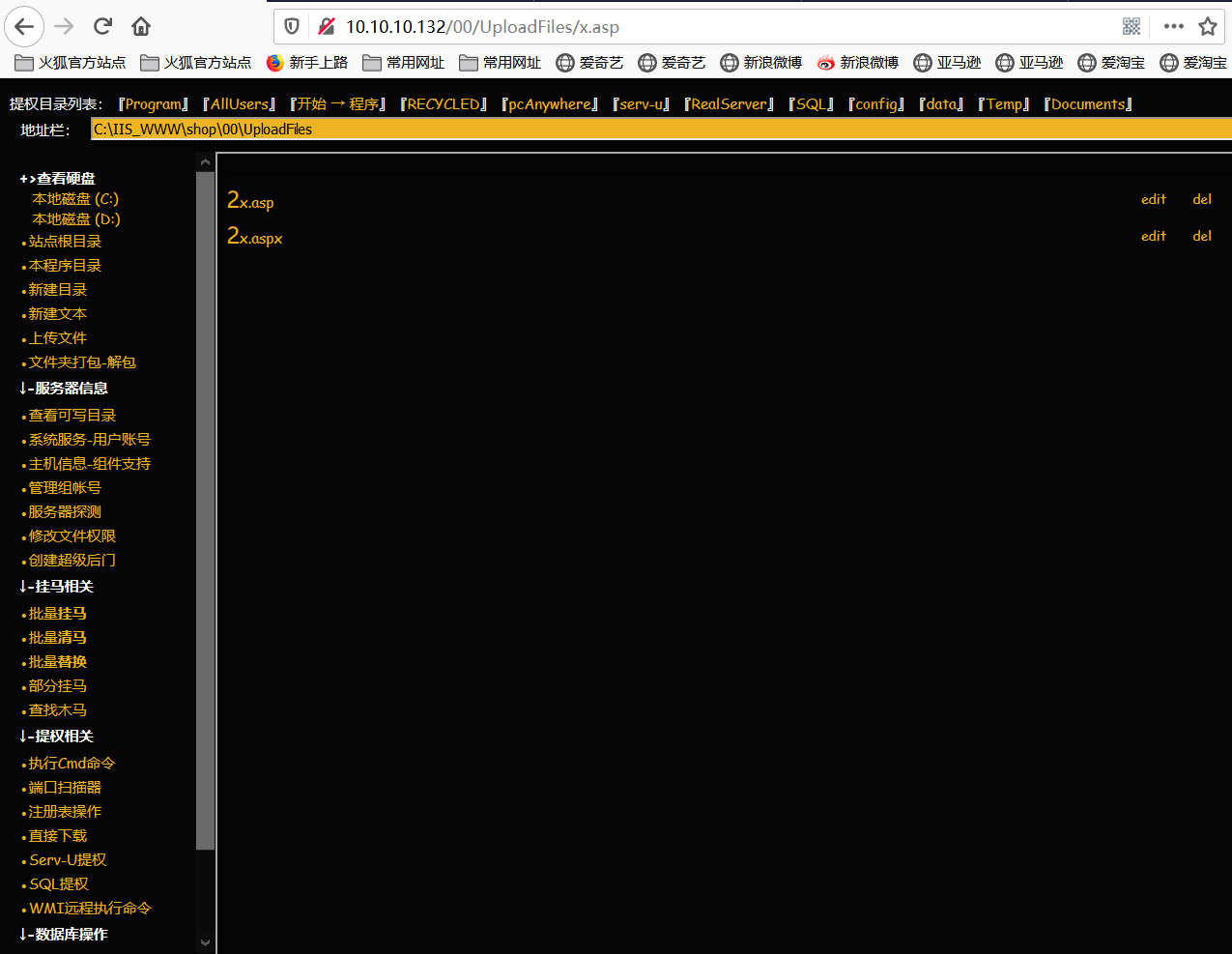Collapse the ↓-数据库操作 section
Image resolution: width=1232 pixels, height=954 pixels.
63,935
